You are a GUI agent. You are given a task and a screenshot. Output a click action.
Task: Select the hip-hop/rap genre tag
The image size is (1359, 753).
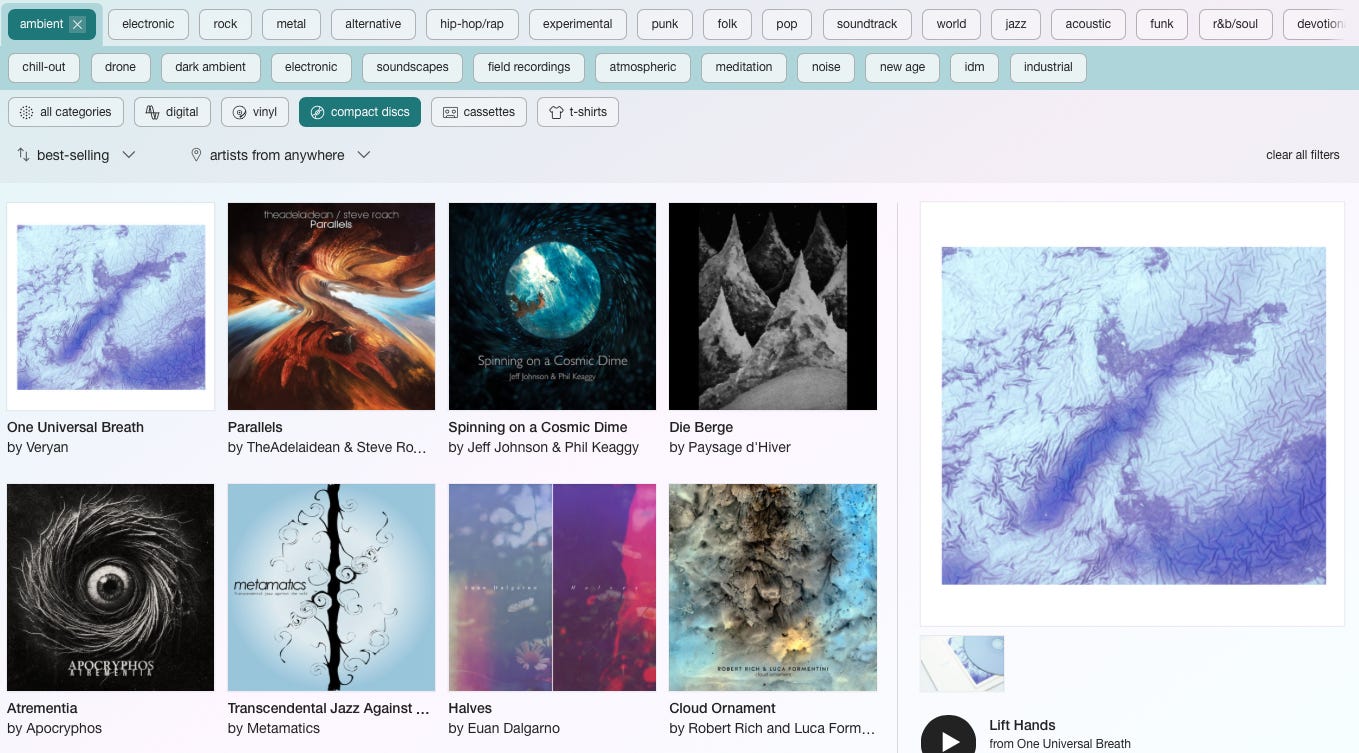pyautogui.click(x=472, y=24)
